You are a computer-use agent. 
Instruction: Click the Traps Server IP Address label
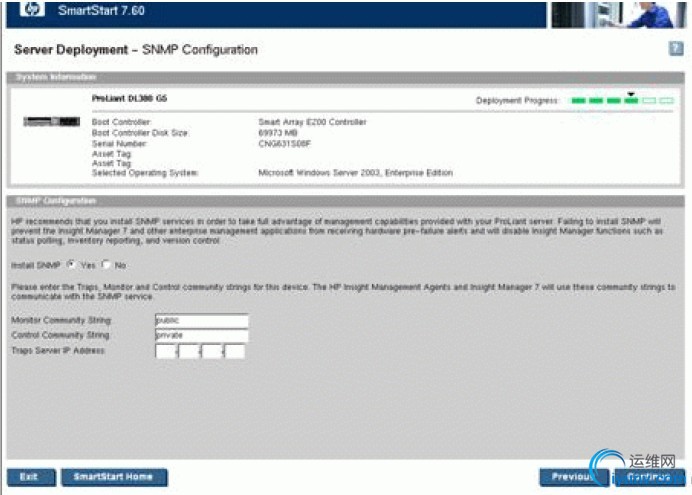pos(58,350)
